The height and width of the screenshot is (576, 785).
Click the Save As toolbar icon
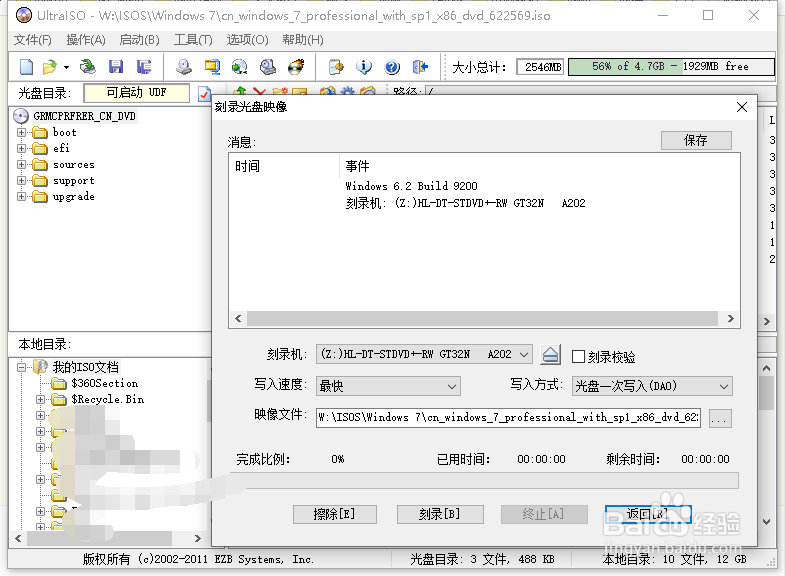tap(144, 67)
